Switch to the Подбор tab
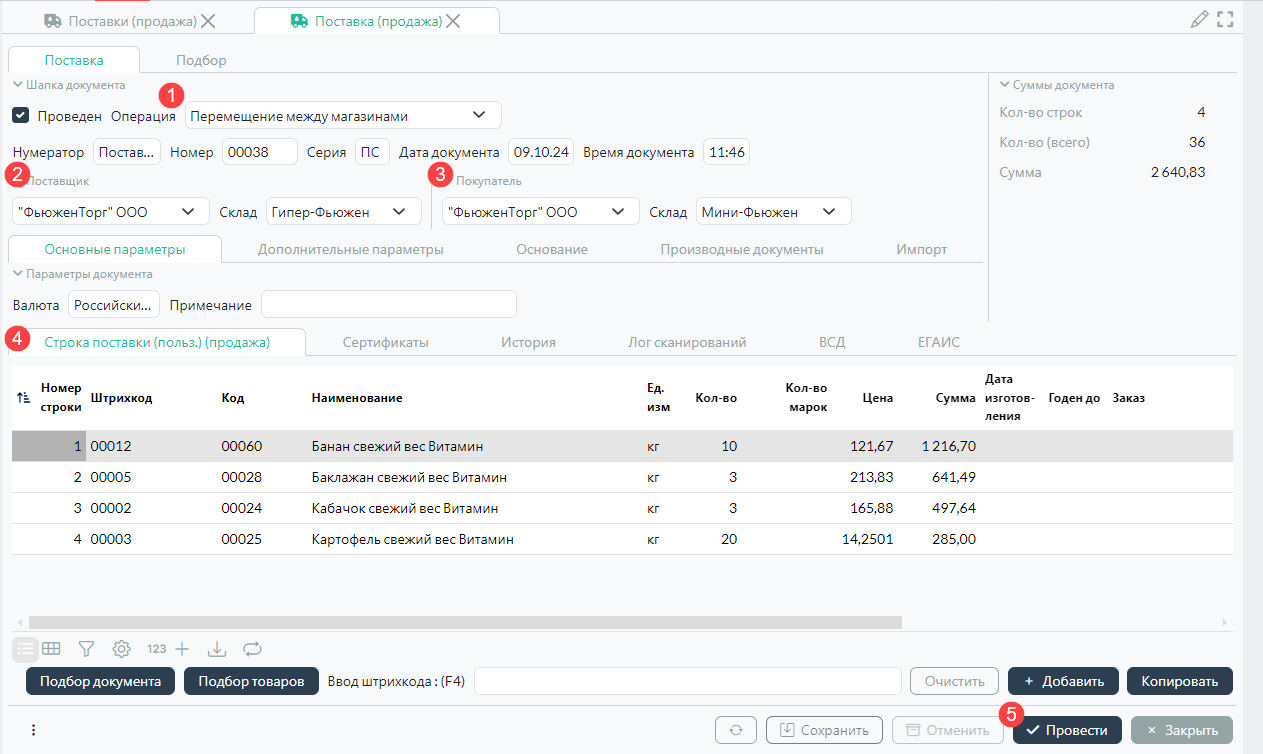The width and height of the screenshot is (1263, 754). click(x=201, y=60)
